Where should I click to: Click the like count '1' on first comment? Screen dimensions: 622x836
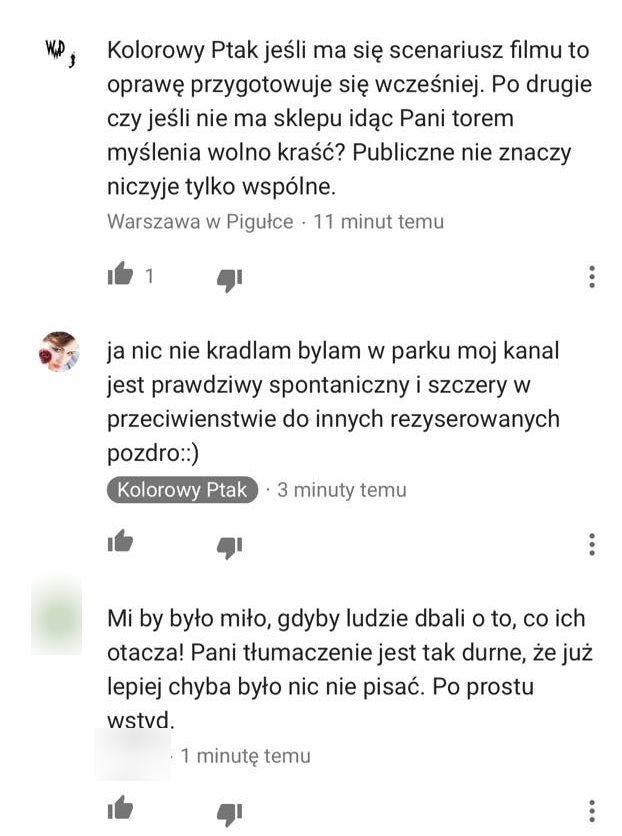(x=149, y=276)
